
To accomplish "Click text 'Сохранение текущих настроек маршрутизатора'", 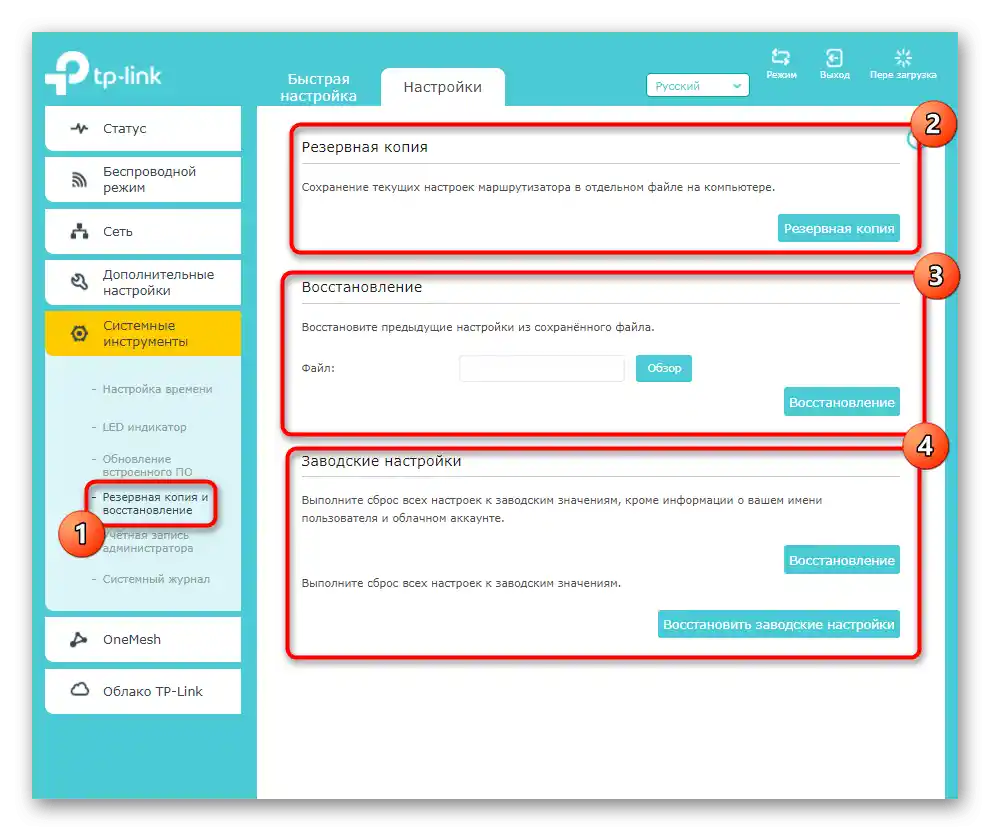I will coord(436,187).
